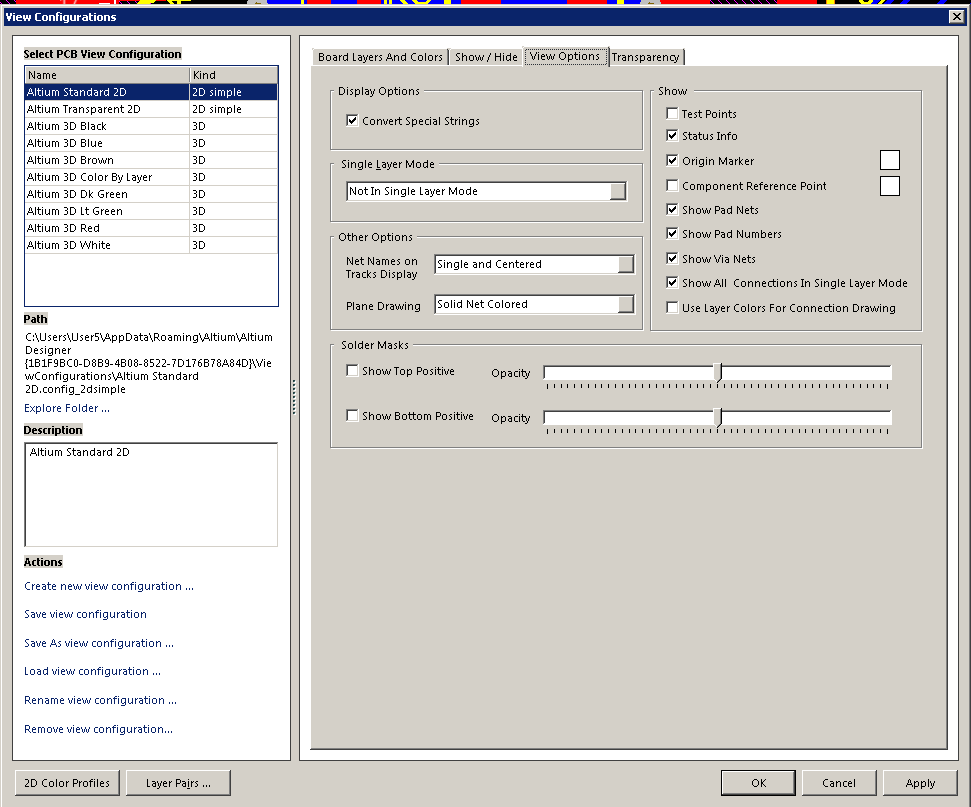Enable the Test Points checkbox

(672, 113)
